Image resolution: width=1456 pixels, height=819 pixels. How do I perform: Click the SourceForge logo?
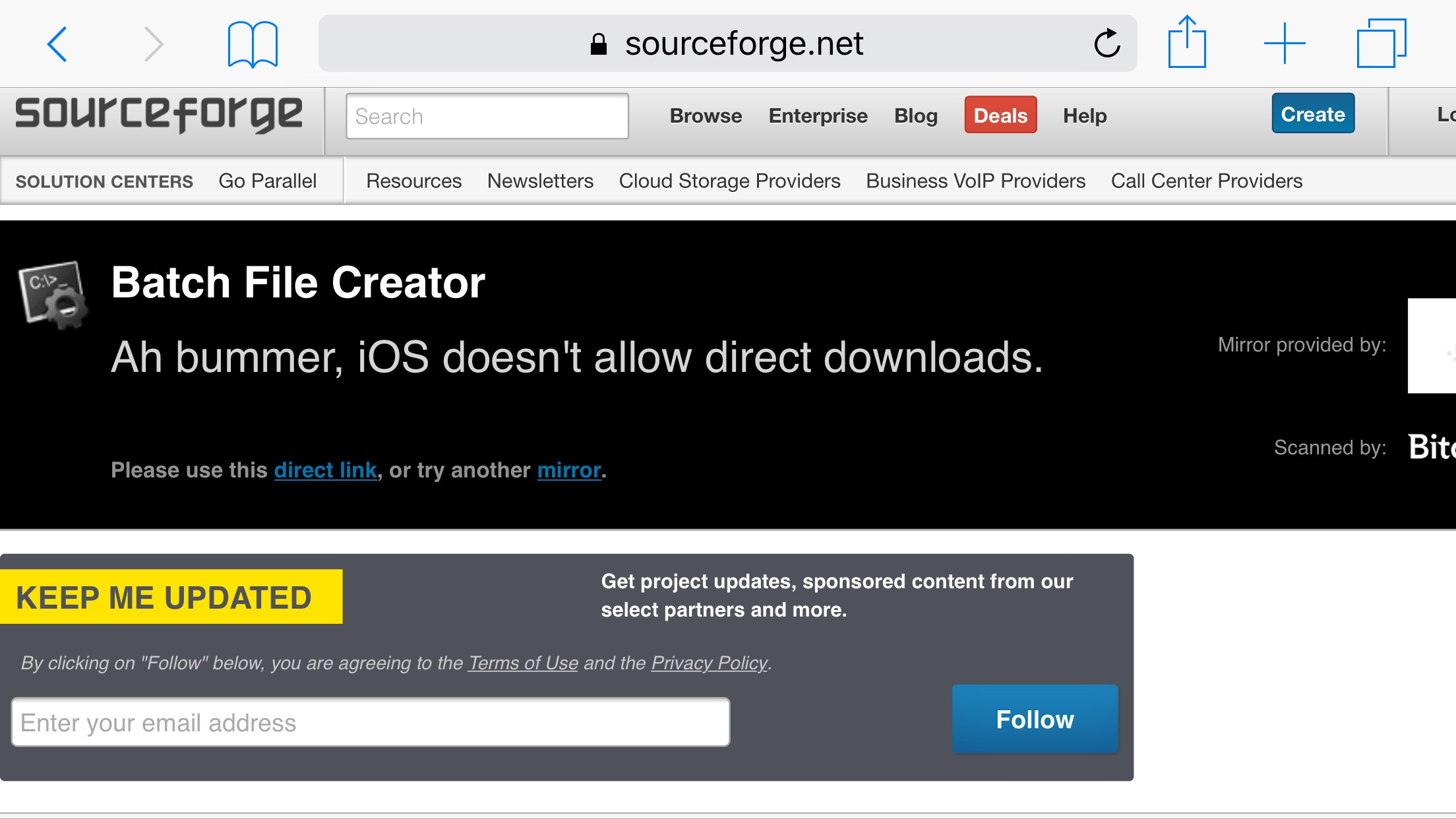[x=159, y=114]
